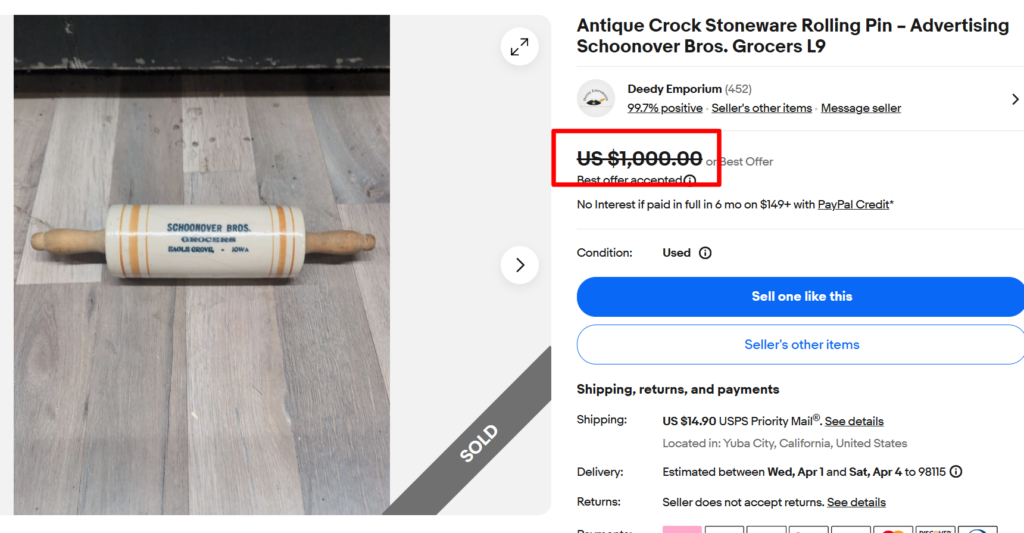Open returns See details link

click(856, 502)
